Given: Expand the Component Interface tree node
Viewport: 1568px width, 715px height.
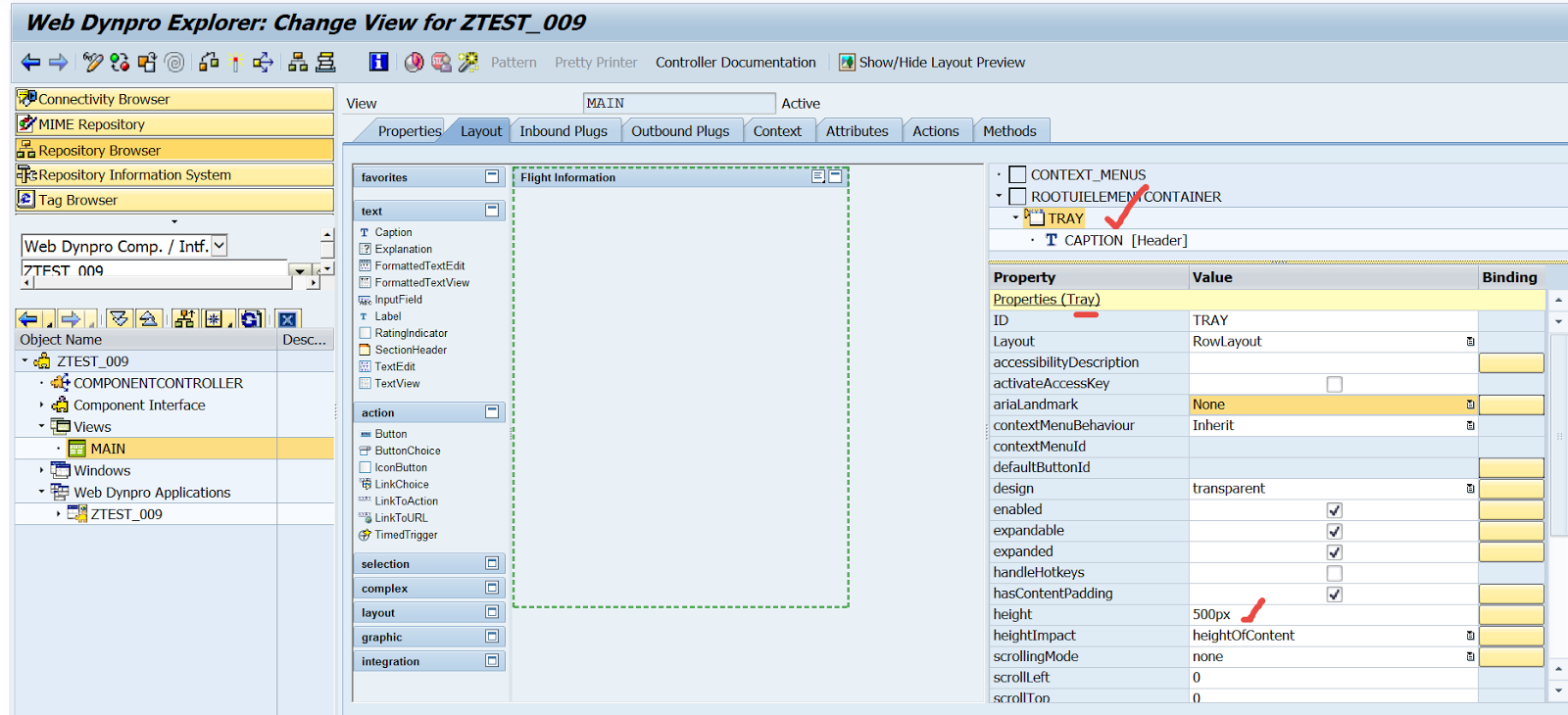Looking at the screenshot, I should tap(41, 405).
